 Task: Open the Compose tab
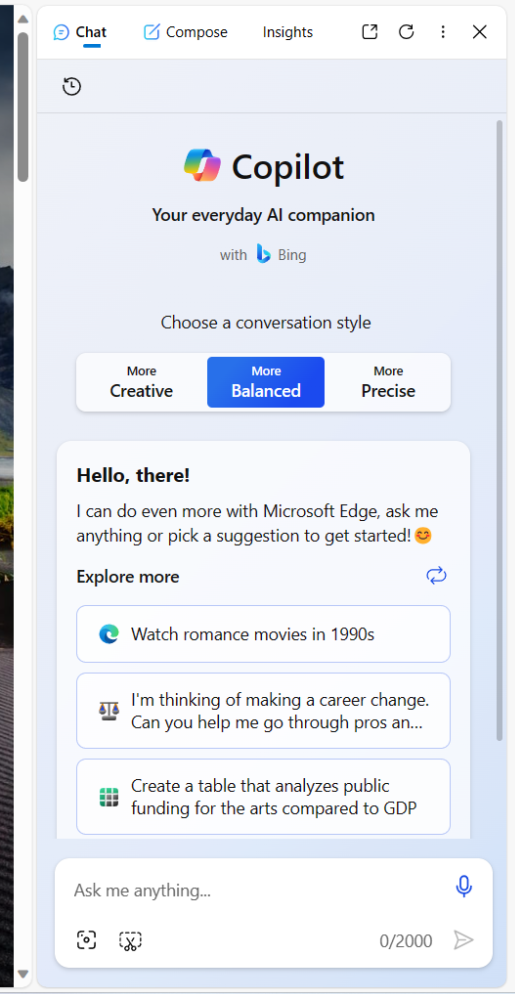pyautogui.click(x=185, y=32)
